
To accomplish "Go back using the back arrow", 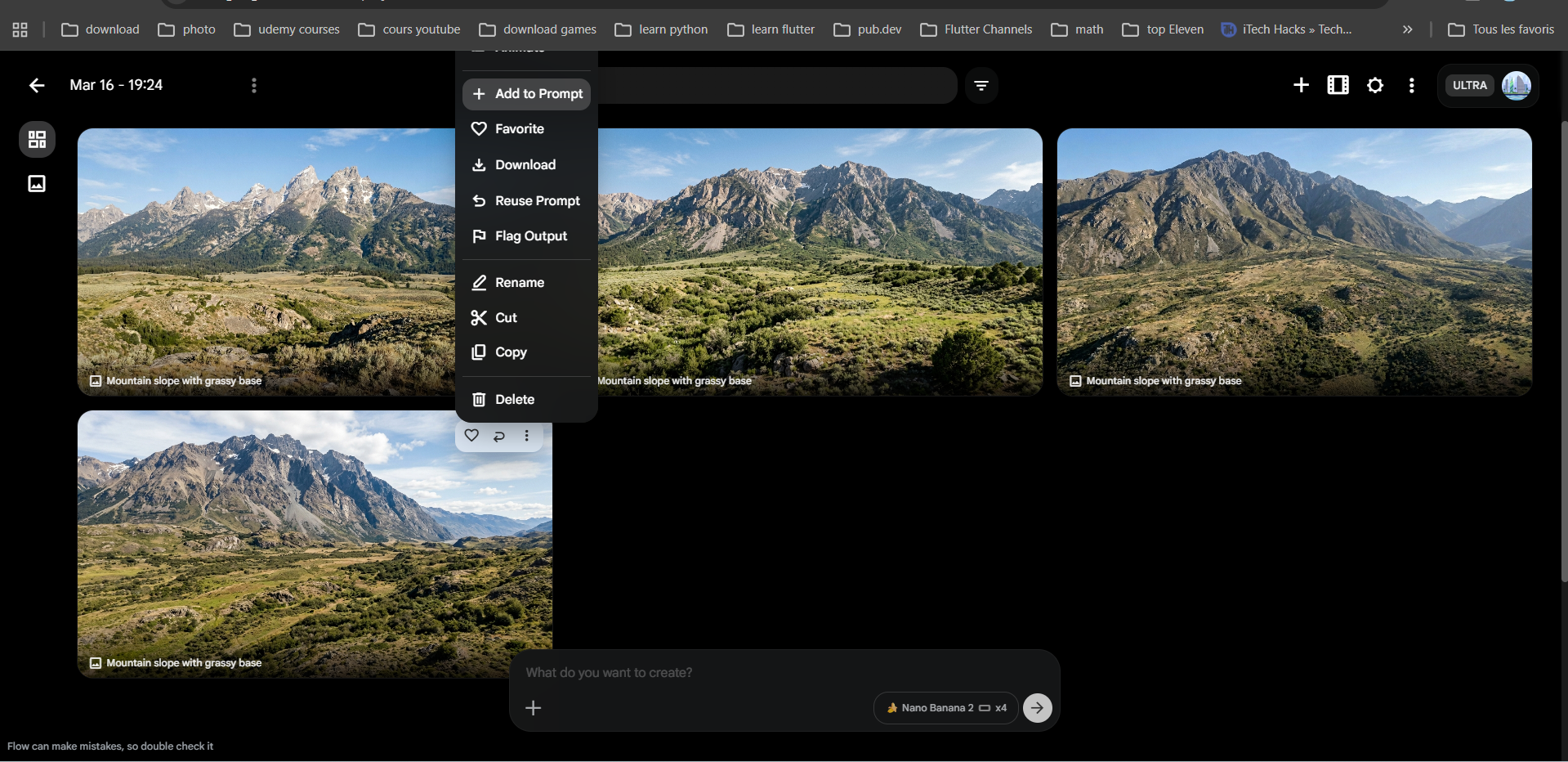I will (37, 85).
